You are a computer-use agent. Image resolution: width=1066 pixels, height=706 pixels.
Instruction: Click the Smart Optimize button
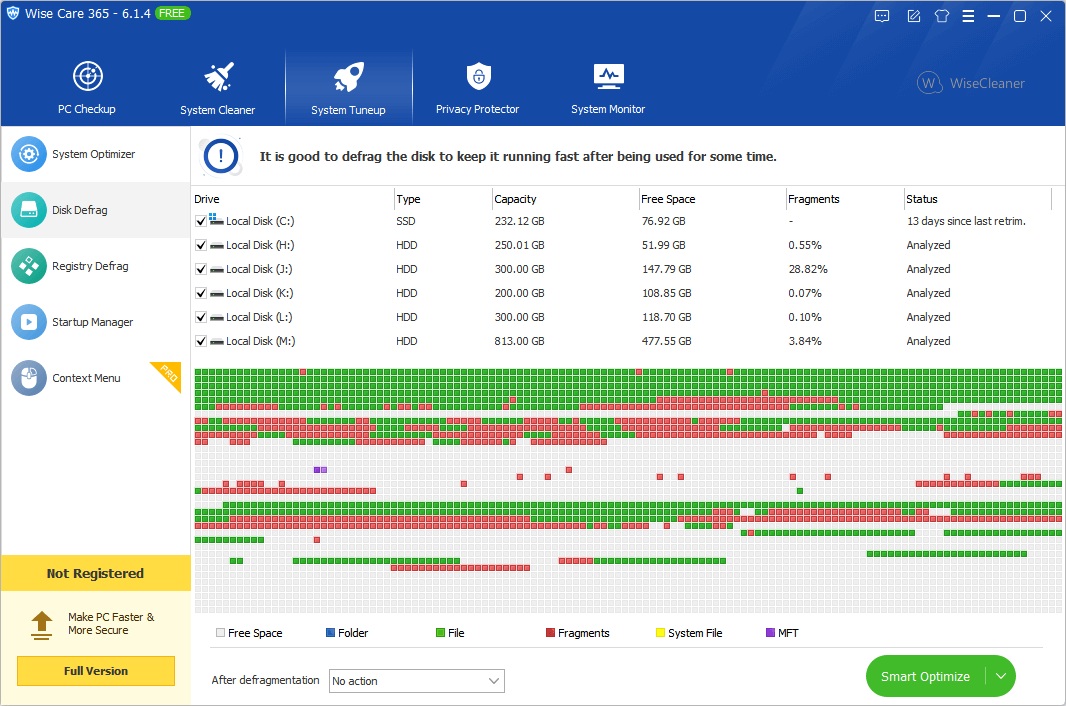coord(924,676)
